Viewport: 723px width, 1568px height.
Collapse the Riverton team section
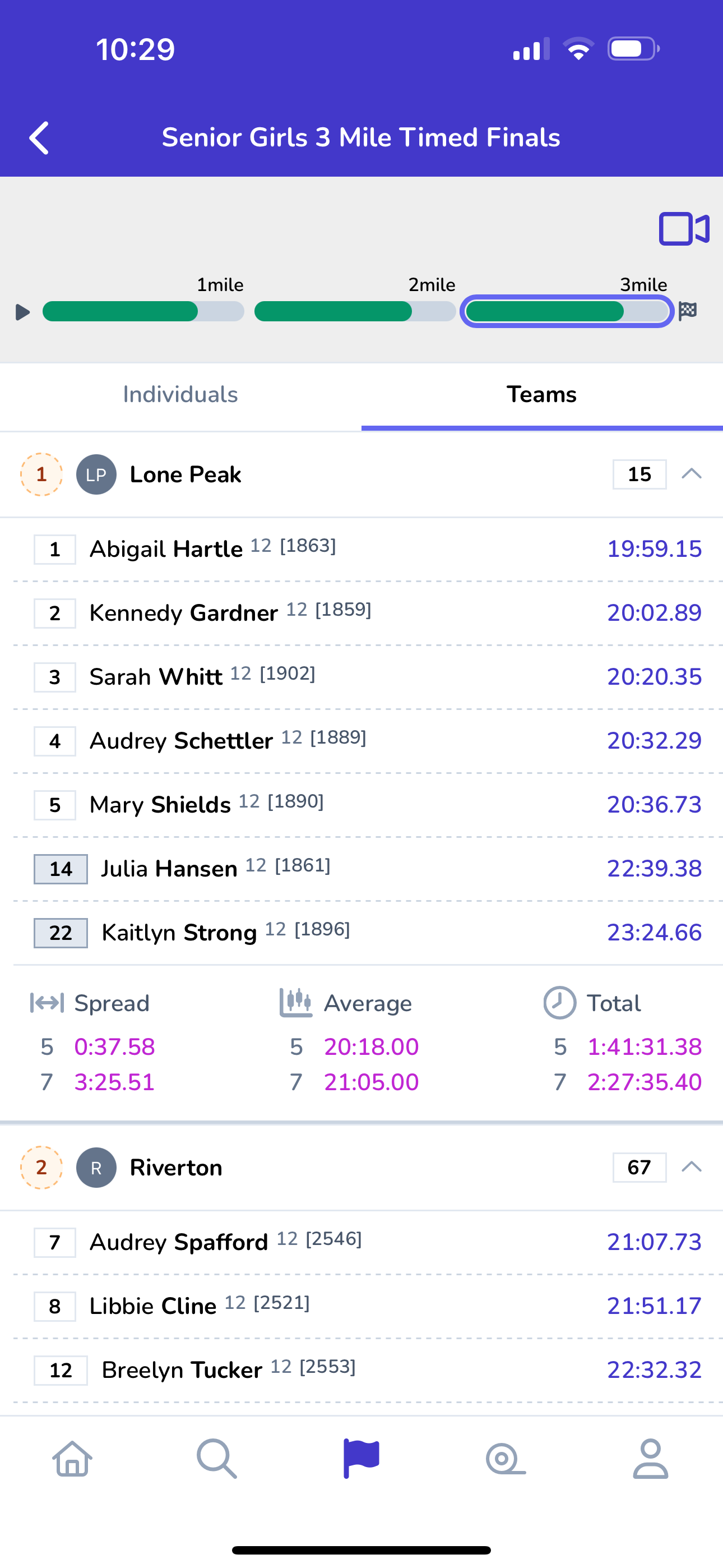[x=692, y=1167]
